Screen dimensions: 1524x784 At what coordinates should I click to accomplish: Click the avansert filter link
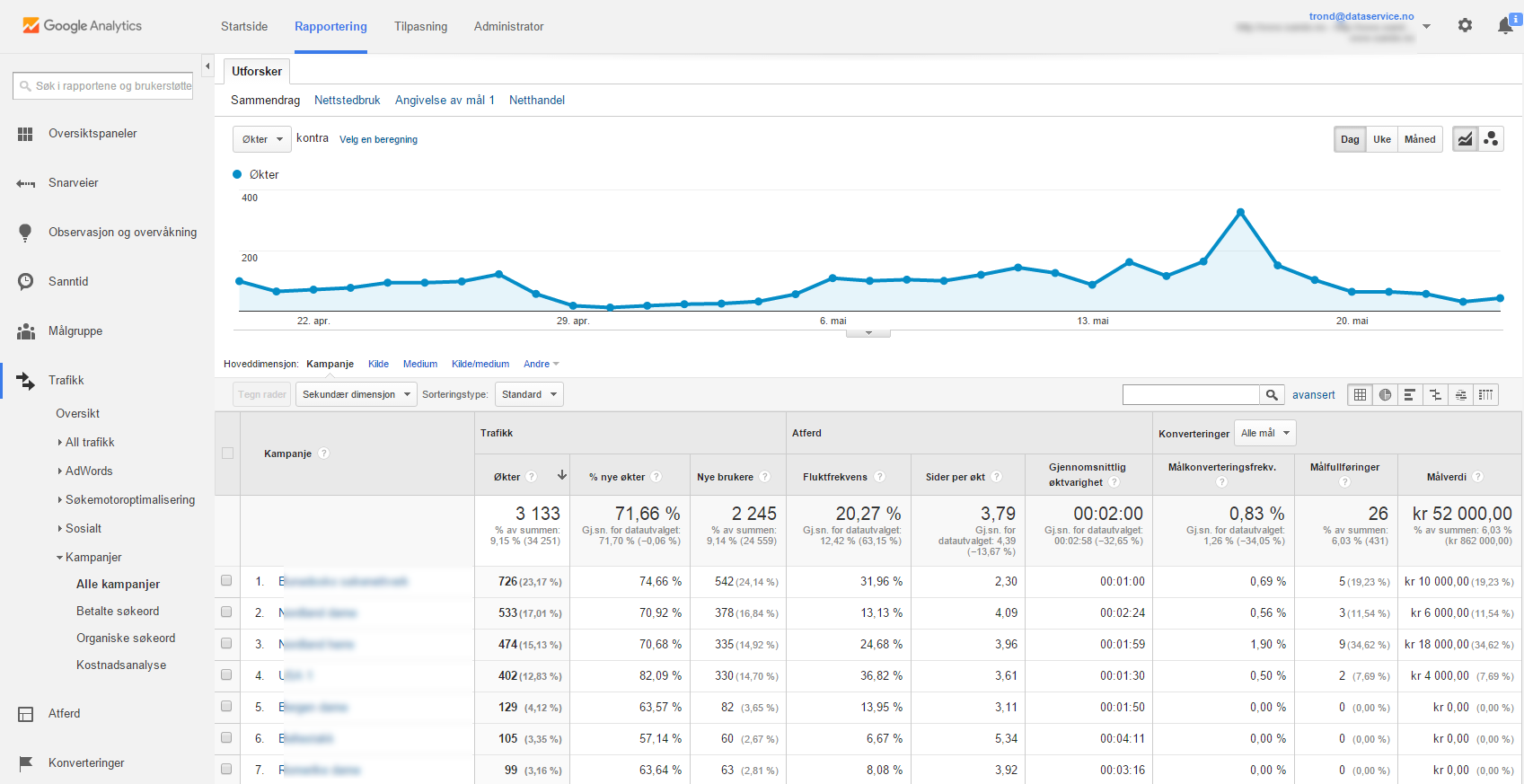1314,395
